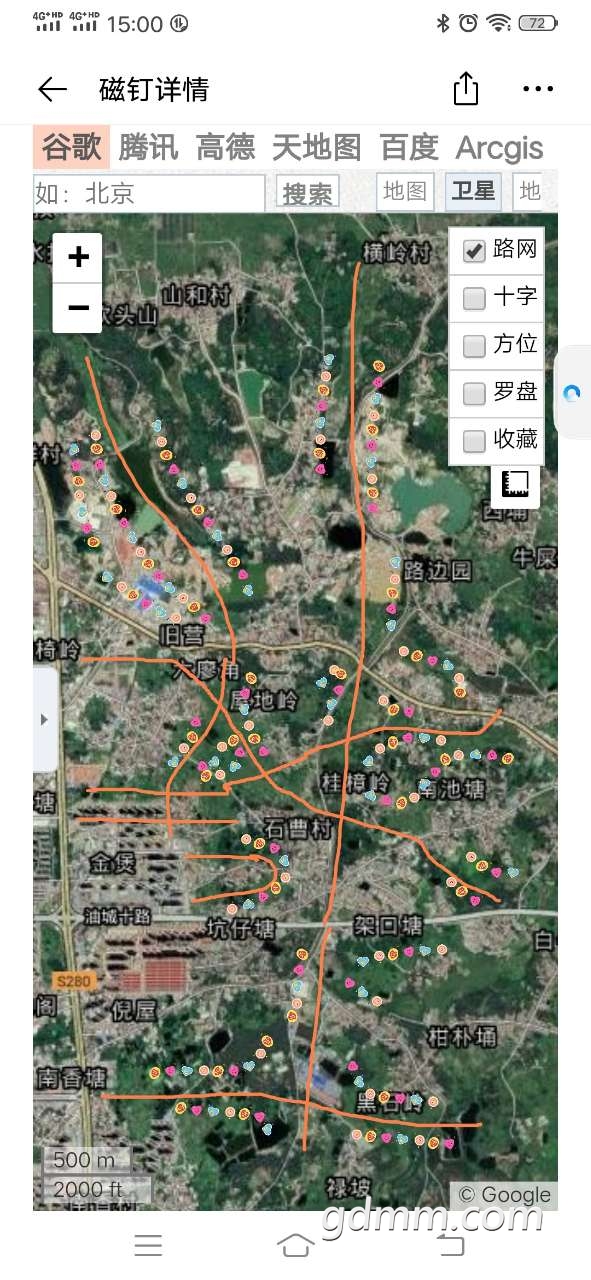Click the Google copyright attribution

click(505, 1195)
